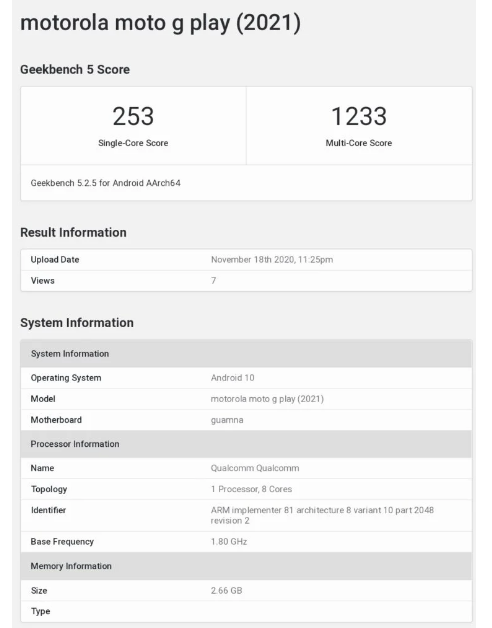Click the Upload Date row
Screen dimensions: 492x628
click(x=246, y=260)
